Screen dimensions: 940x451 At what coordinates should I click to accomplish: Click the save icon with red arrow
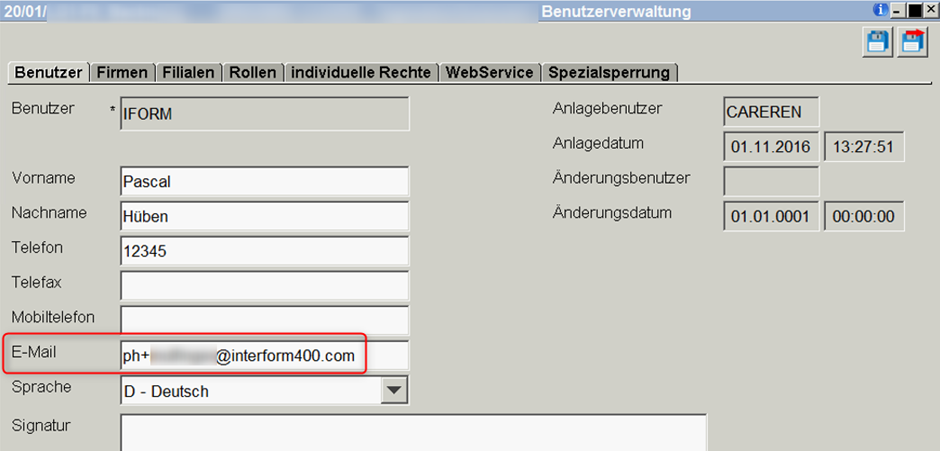[x=912, y=42]
